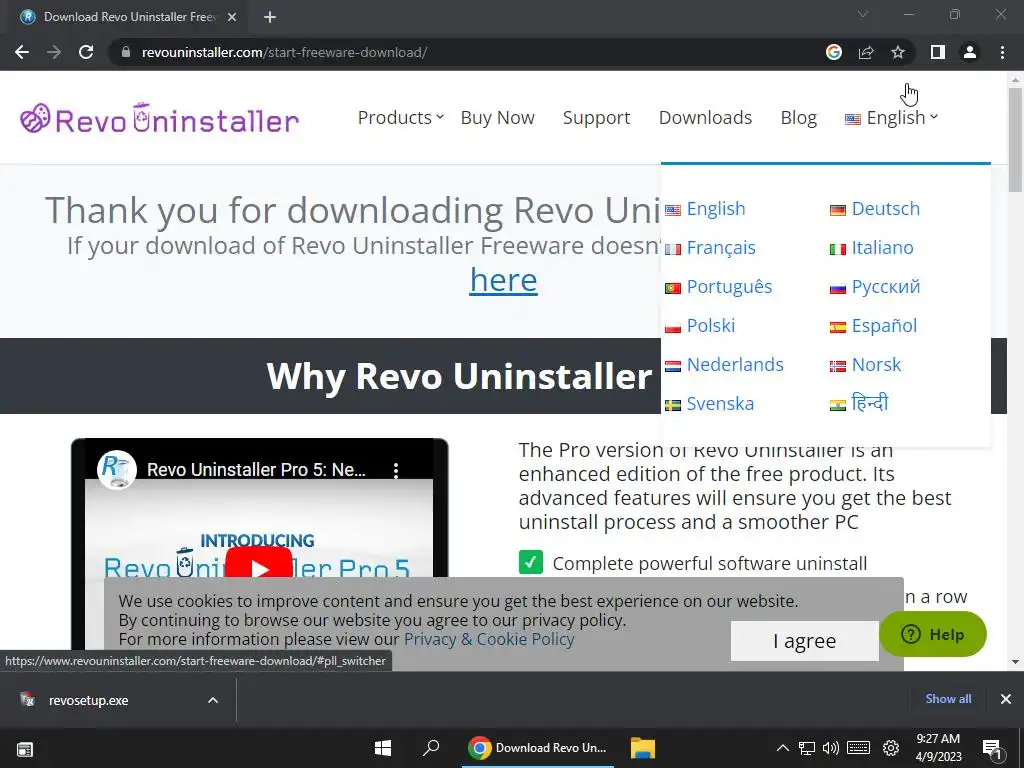The image size is (1024, 768).
Task: Open the Chrome side panel icon
Action: pos(938,52)
